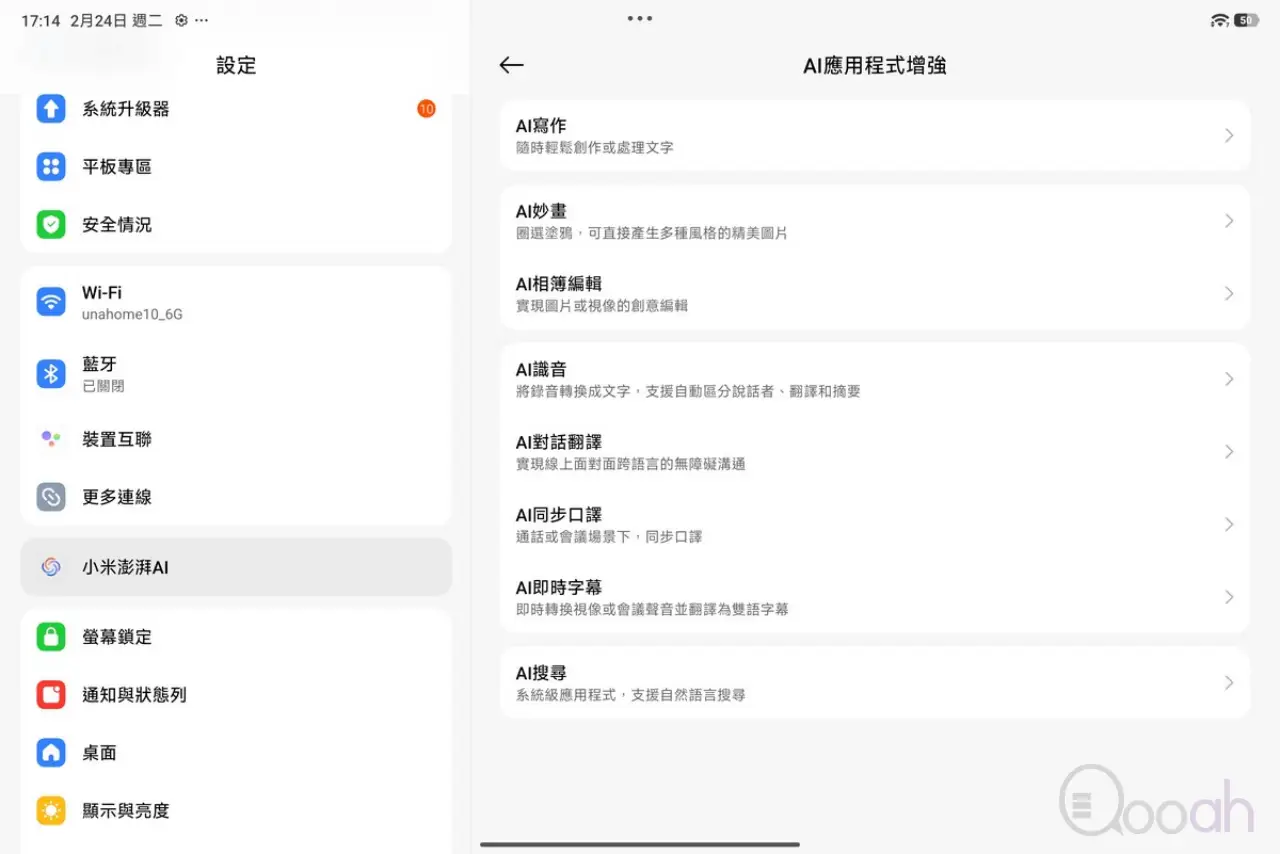This screenshot has height=854, width=1280.
Task: Tap the red 通知與狀態列 icon
Action: tap(51, 695)
